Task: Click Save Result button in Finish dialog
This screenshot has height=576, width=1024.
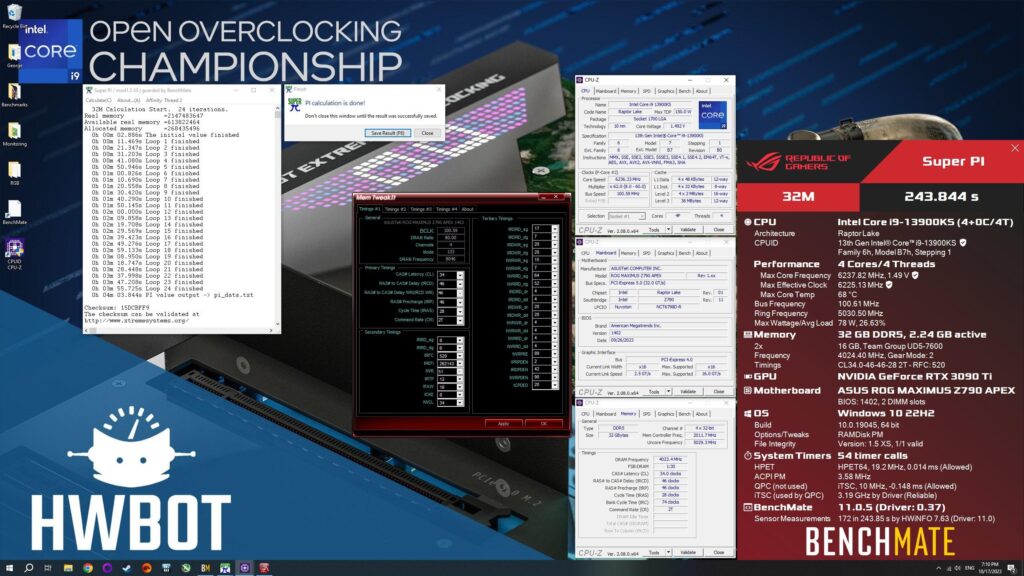Action: click(x=387, y=133)
